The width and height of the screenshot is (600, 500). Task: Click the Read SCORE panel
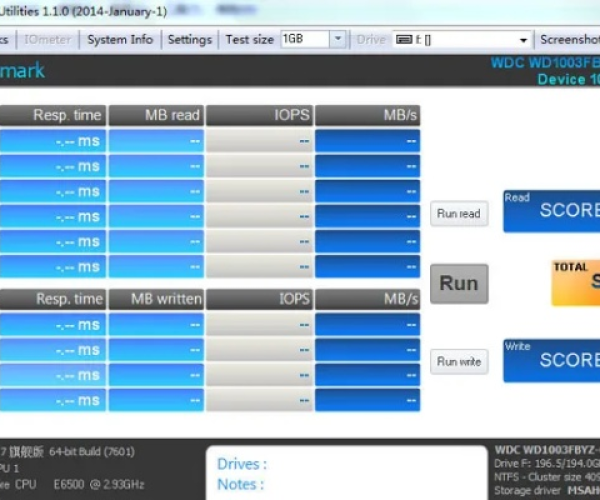552,210
